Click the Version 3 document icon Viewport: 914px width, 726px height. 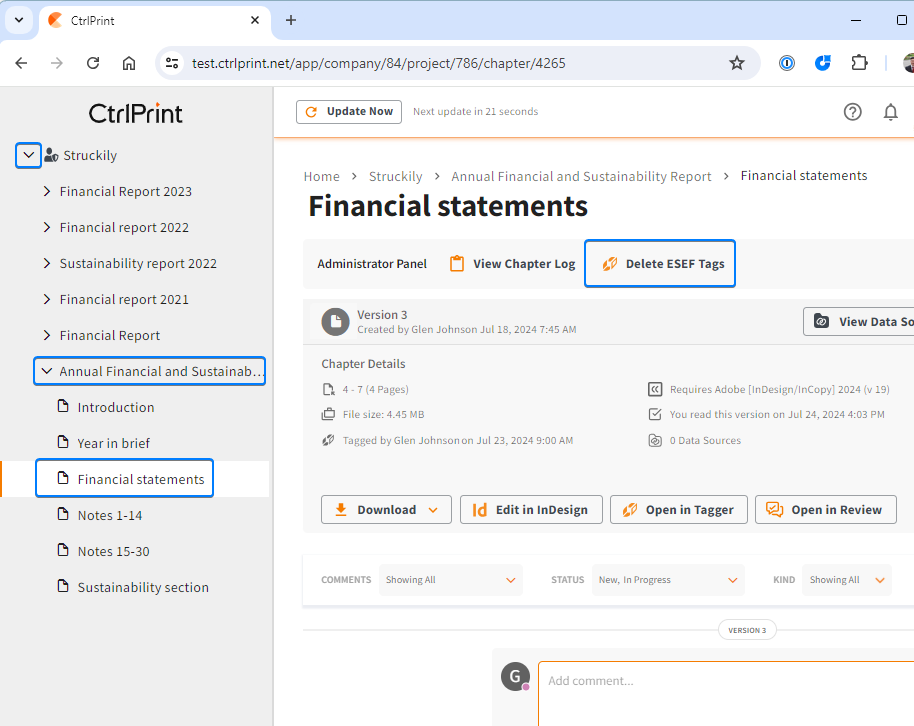click(336, 322)
